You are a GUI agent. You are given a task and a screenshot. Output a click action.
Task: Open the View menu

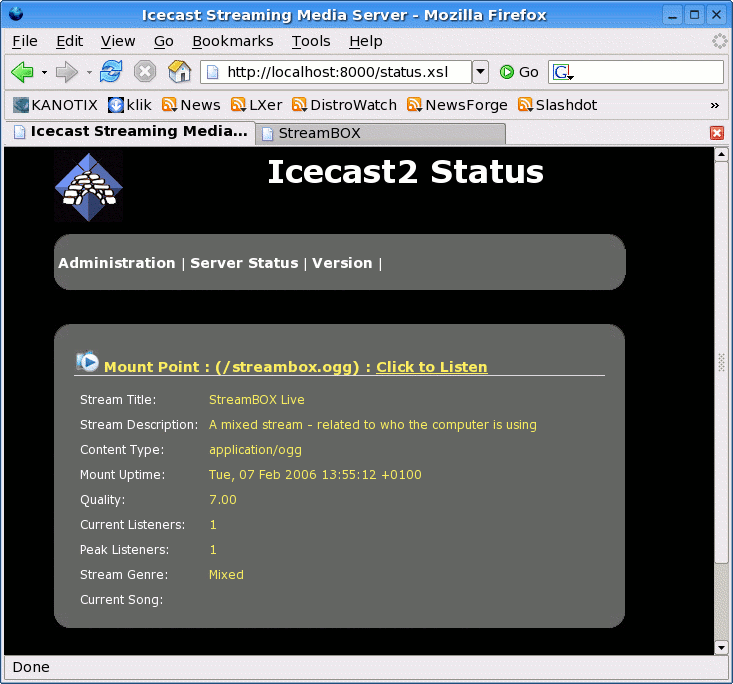pos(118,41)
